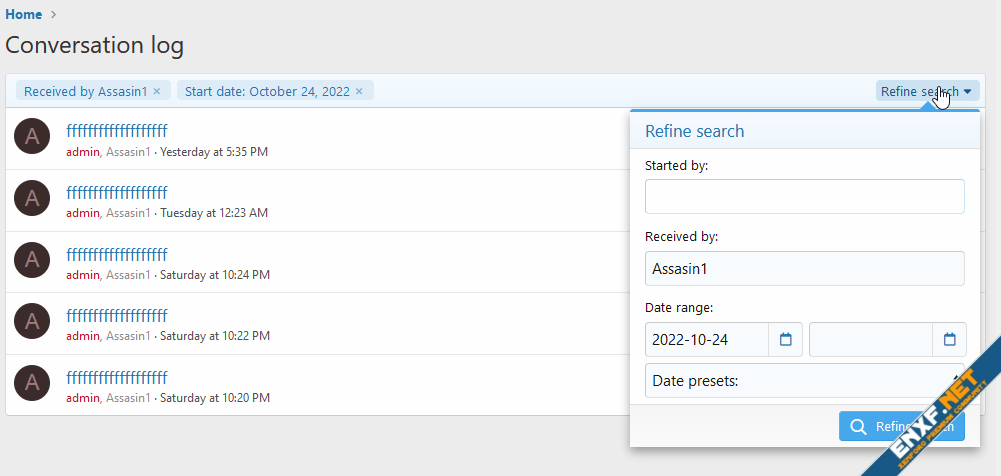Click the empty end date field
Image resolution: width=1001 pixels, height=476 pixels.
(870, 340)
